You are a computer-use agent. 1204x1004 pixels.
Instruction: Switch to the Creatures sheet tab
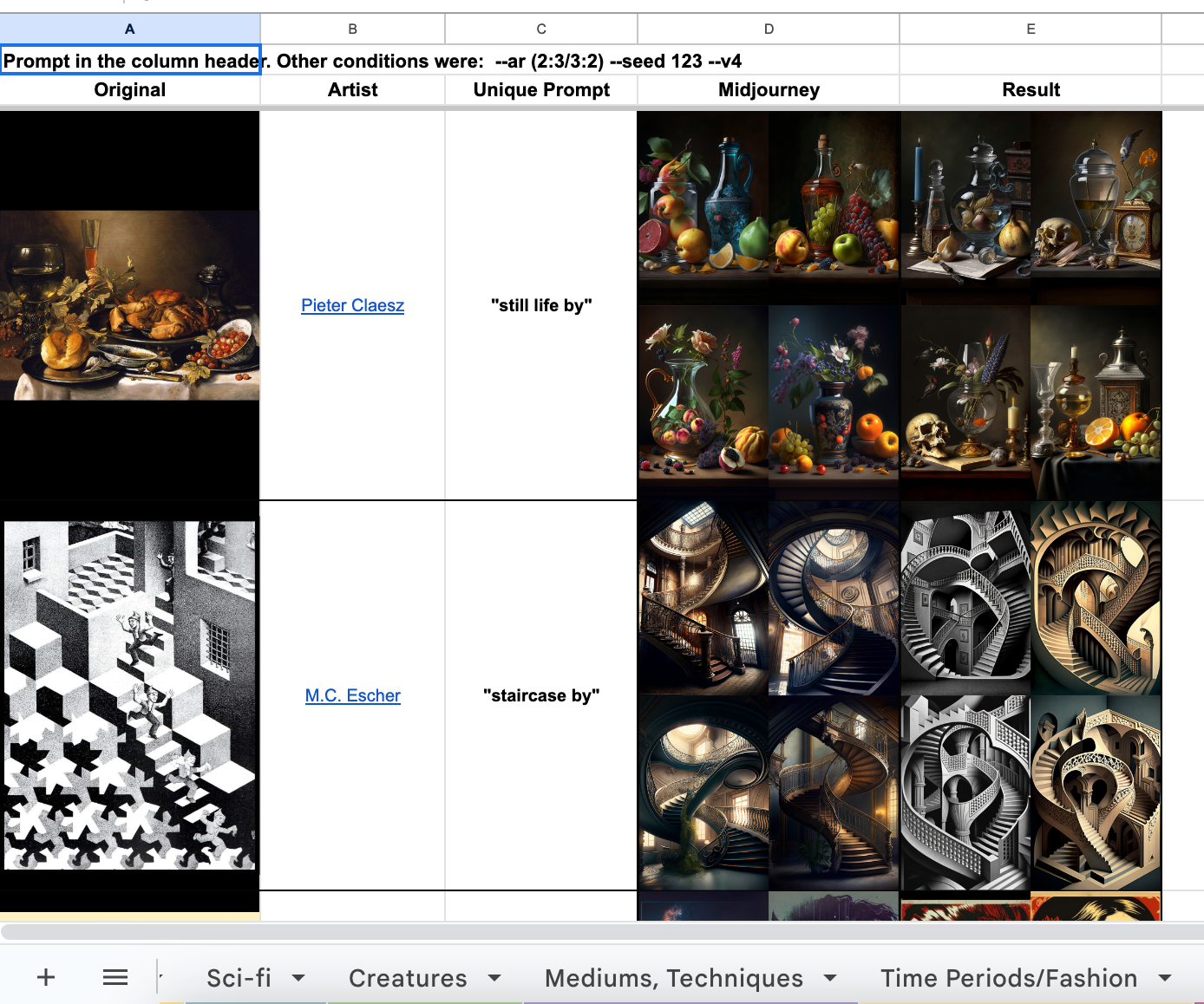[x=408, y=978]
